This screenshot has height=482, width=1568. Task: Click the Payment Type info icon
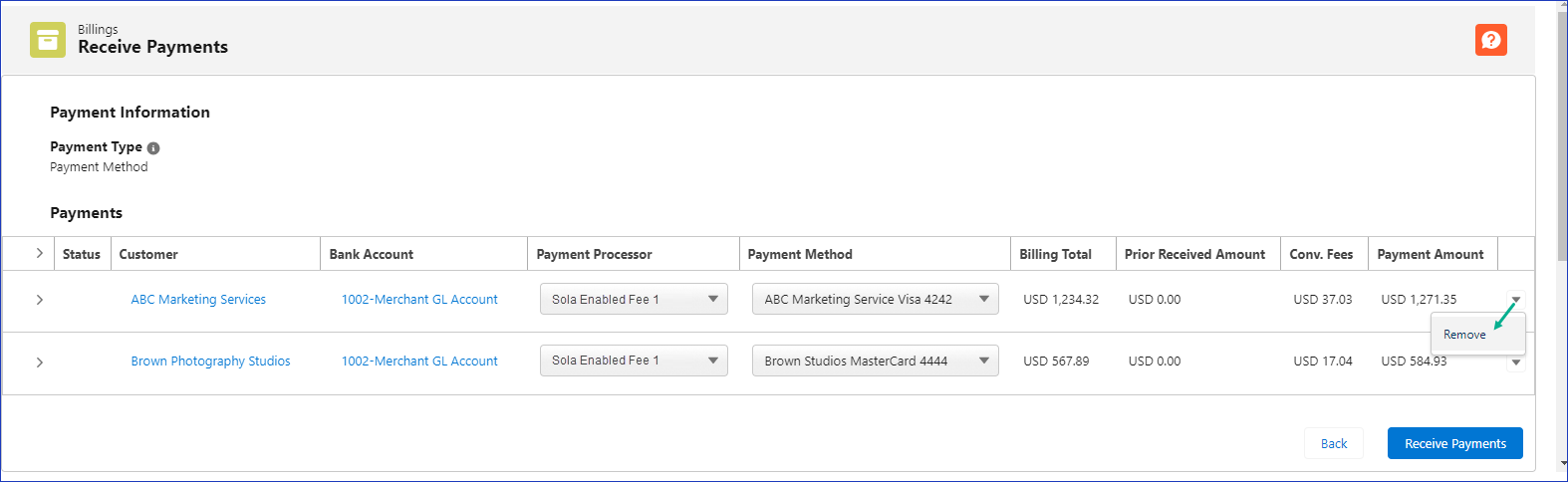coord(153,147)
